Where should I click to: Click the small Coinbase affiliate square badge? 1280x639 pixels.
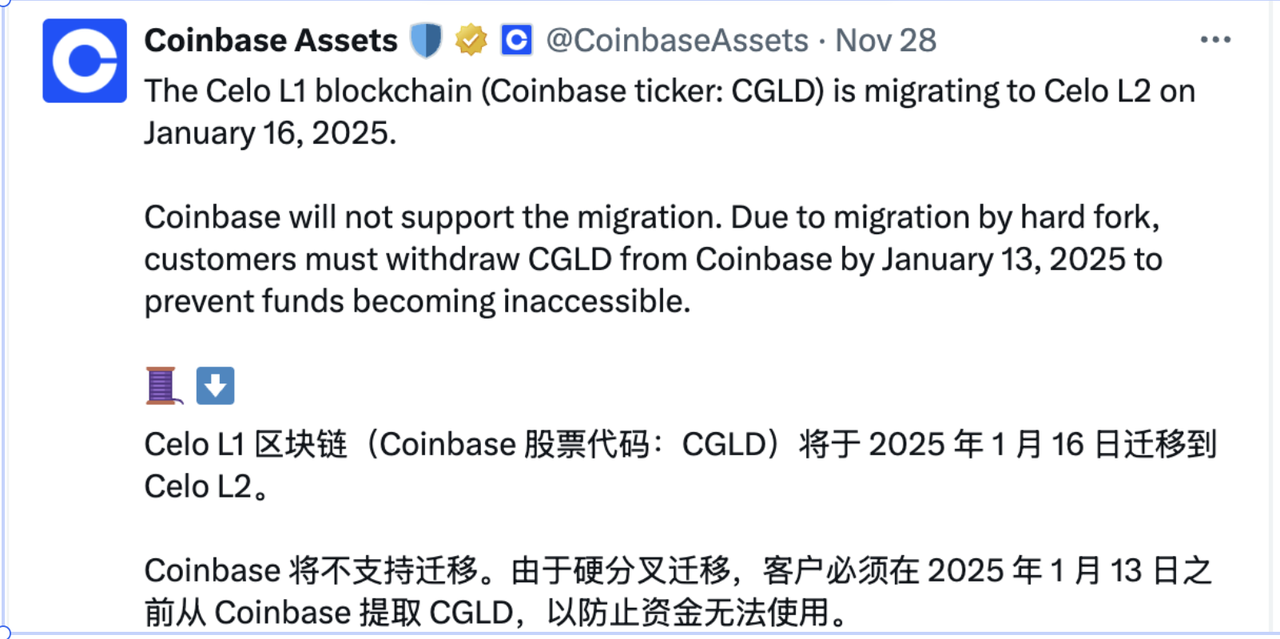point(516,40)
